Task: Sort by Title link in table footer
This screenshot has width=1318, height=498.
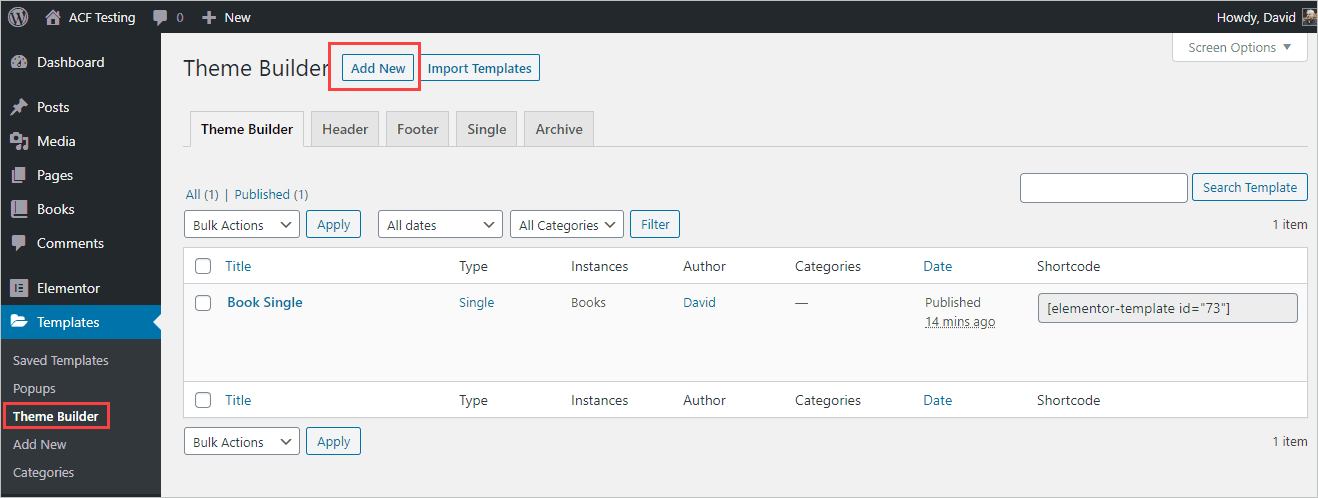Action: [x=238, y=400]
